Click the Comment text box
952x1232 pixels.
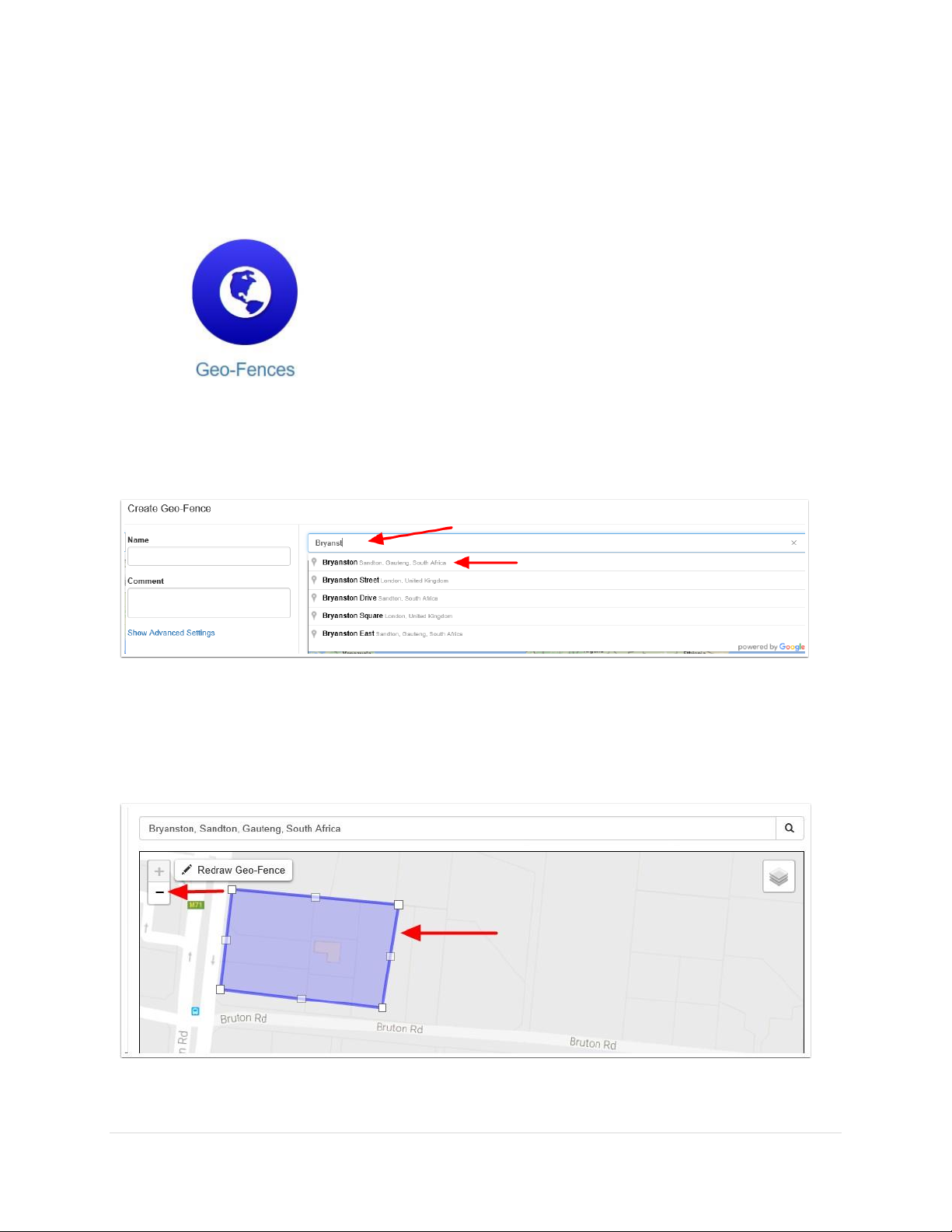point(209,602)
